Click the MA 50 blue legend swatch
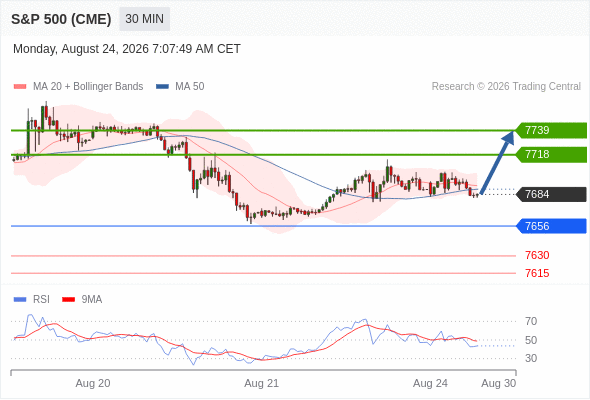 162,87
